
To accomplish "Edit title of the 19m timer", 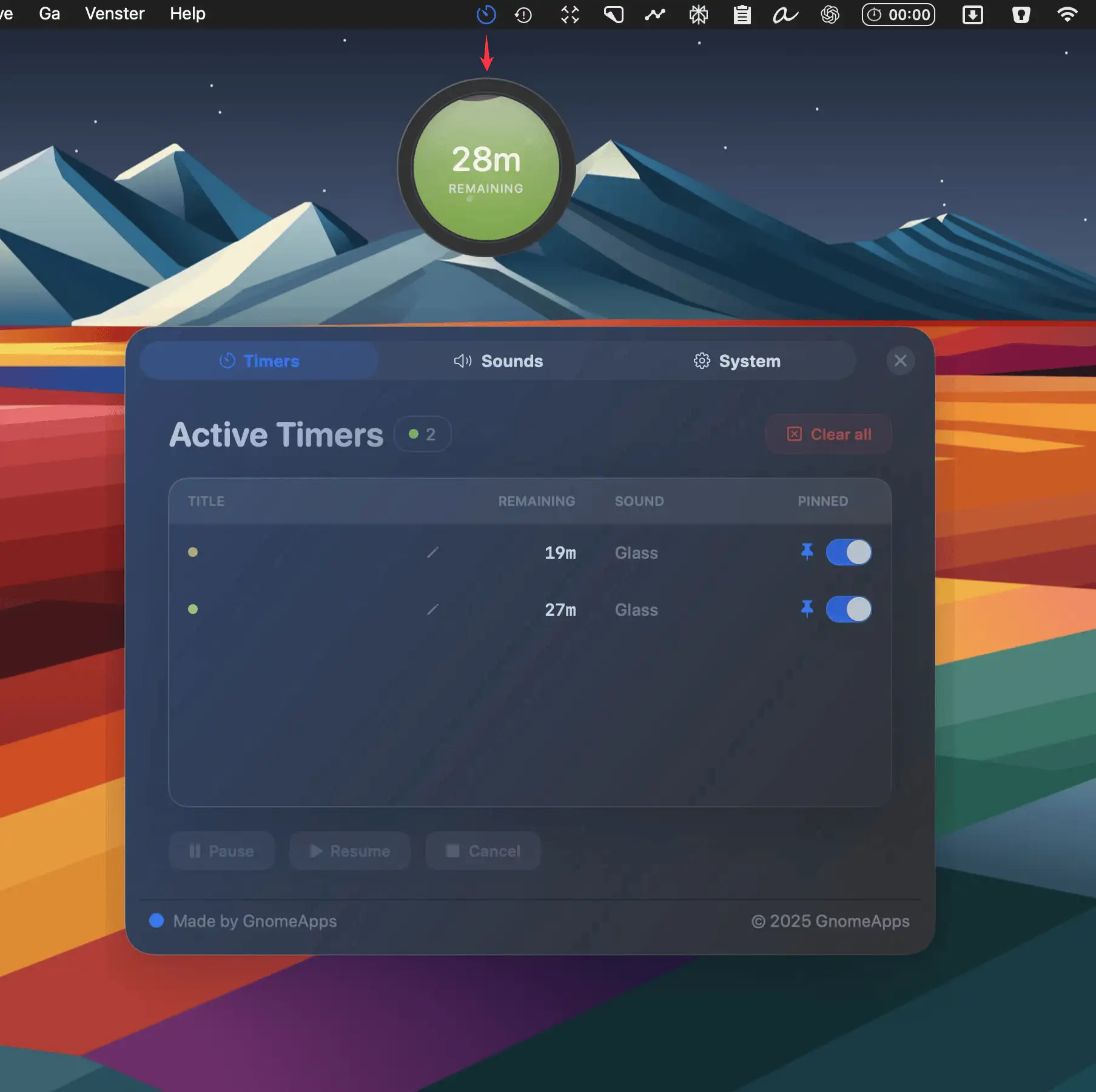I will coord(432,553).
